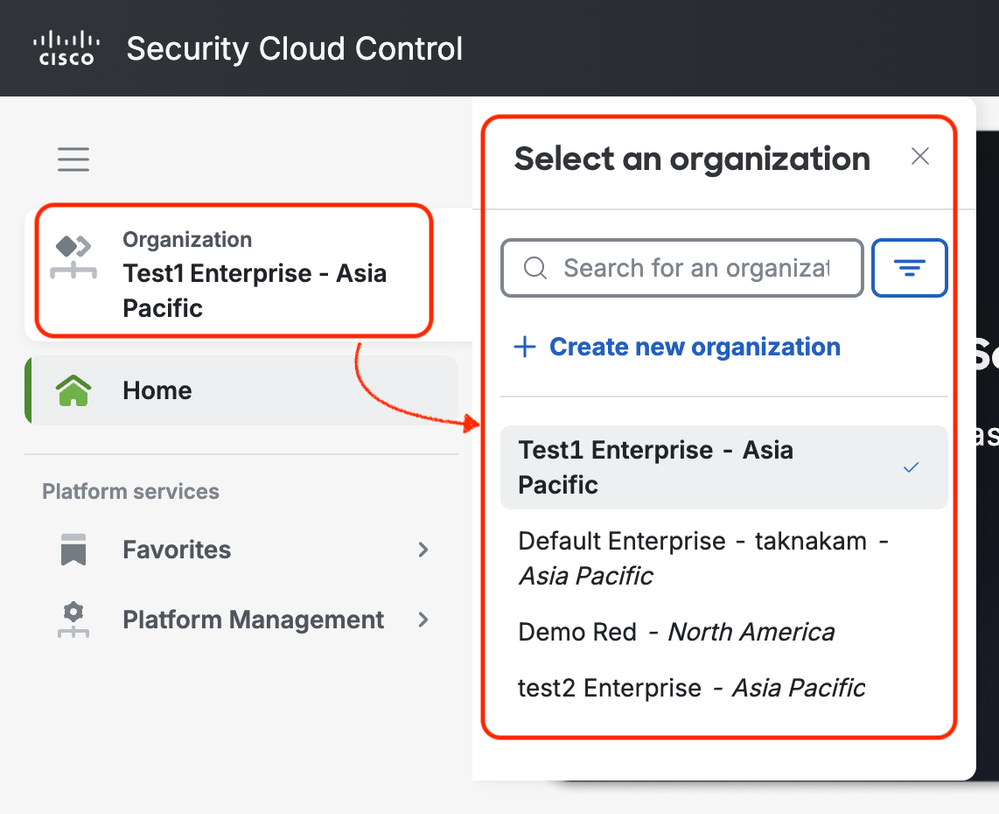999x814 pixels.
Task: Click the Favorites bookmark icon
Action: [73, 550]
